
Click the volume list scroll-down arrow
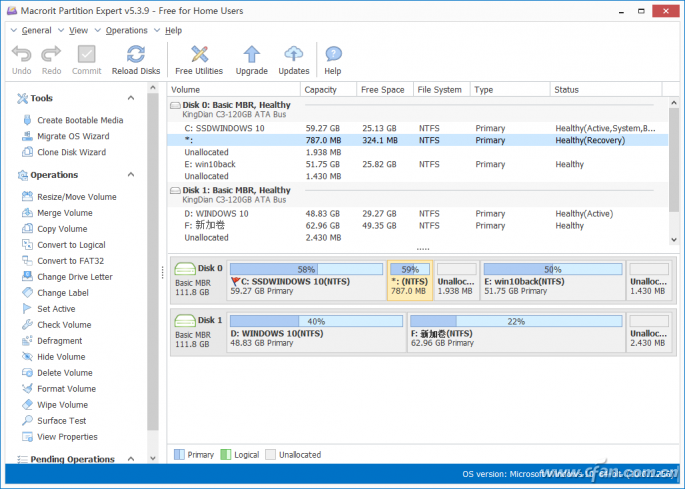(x=674, y=239)
